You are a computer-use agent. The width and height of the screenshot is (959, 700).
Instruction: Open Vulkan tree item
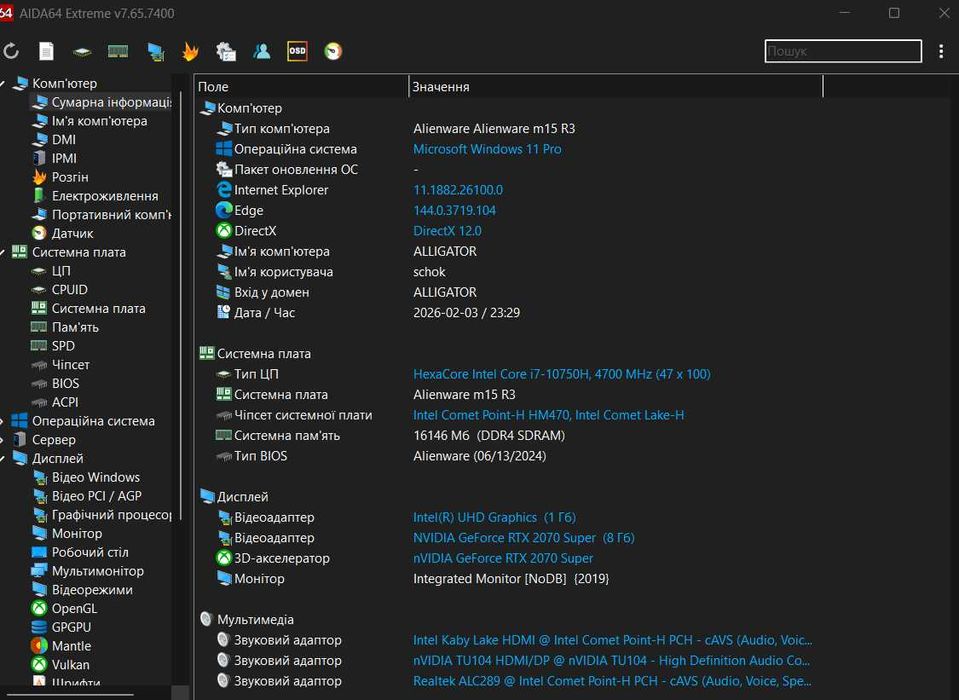pyautogui.click(x=60, y=665)
